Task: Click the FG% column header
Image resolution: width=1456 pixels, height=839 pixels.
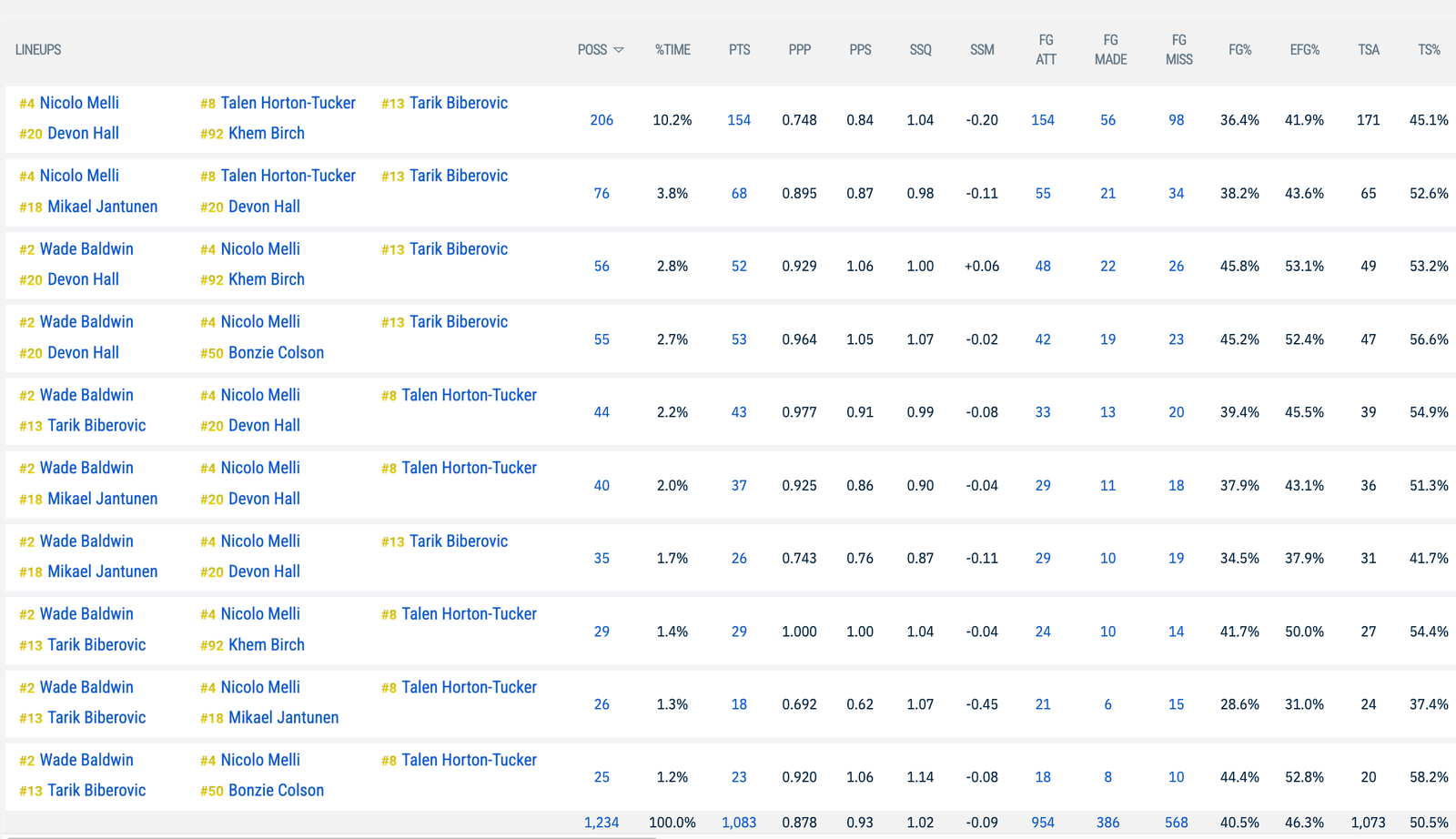Action: 1239,50
